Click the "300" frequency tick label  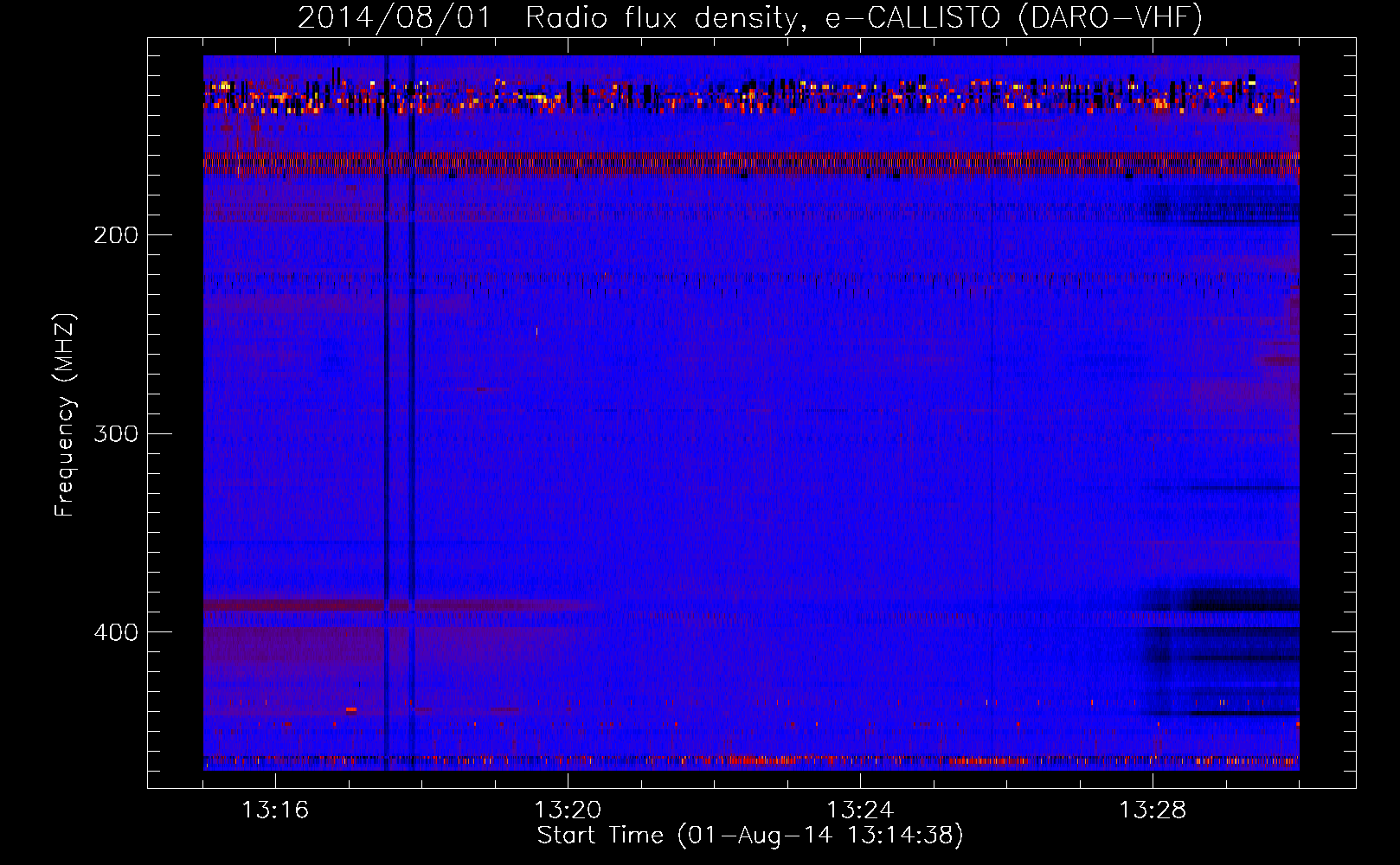click(116, 433)
